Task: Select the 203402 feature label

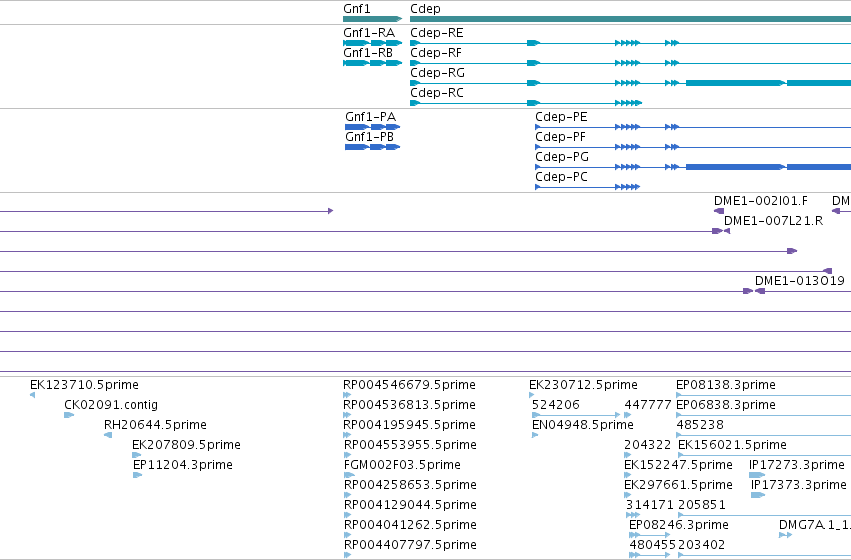Action: (x=702, y=545)
